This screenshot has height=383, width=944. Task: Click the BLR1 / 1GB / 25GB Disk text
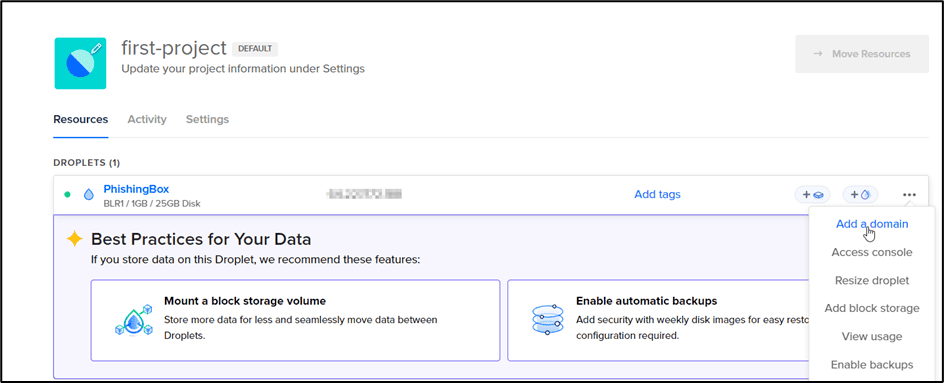pyautogui.click(x=152, y=204)
